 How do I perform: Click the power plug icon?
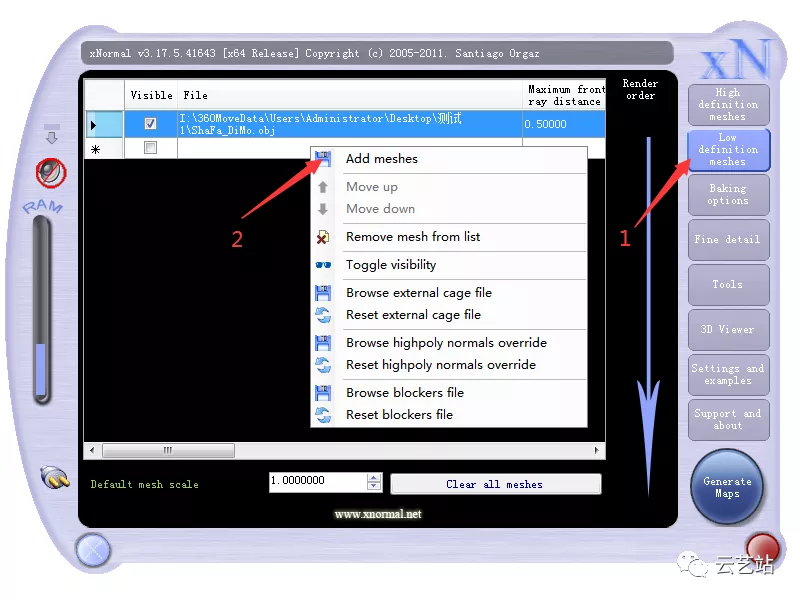tap(55, 478)
